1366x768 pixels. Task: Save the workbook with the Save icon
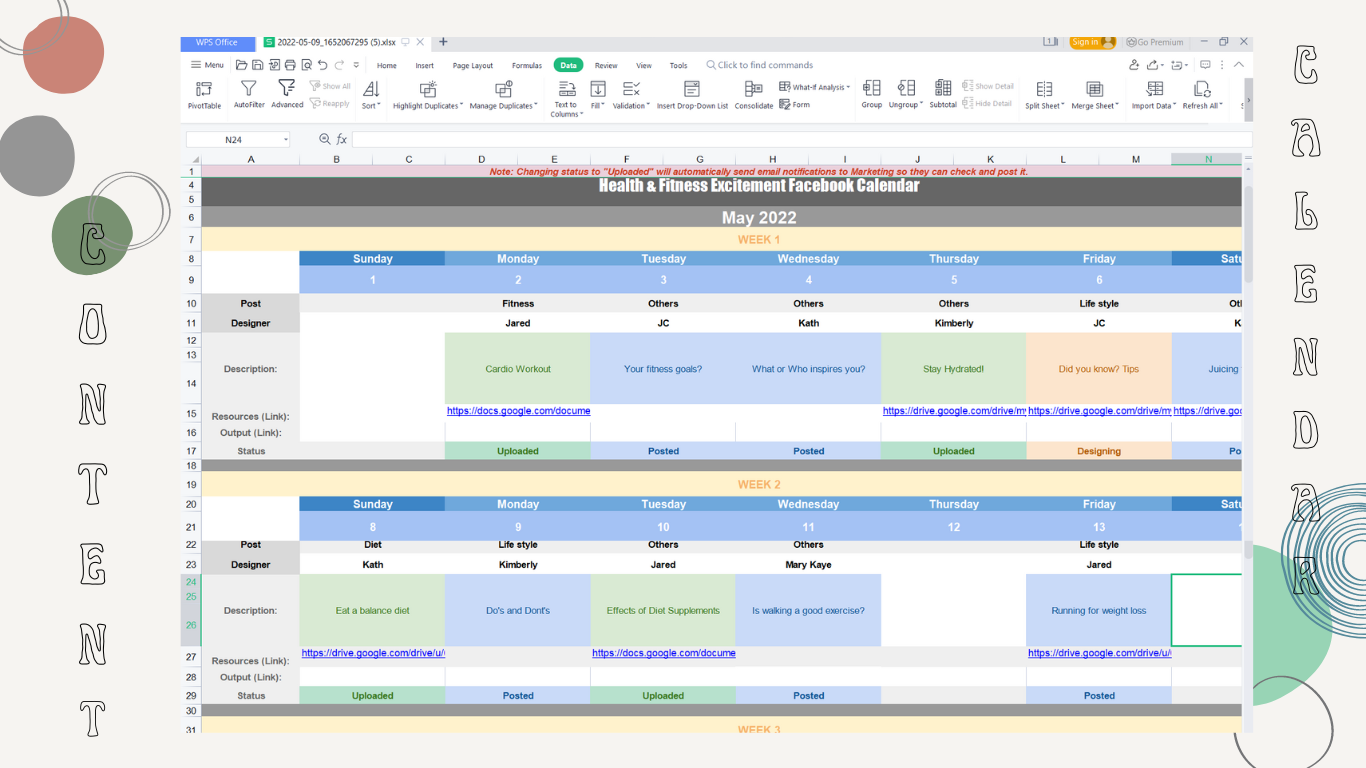click(x=258, y=65)
